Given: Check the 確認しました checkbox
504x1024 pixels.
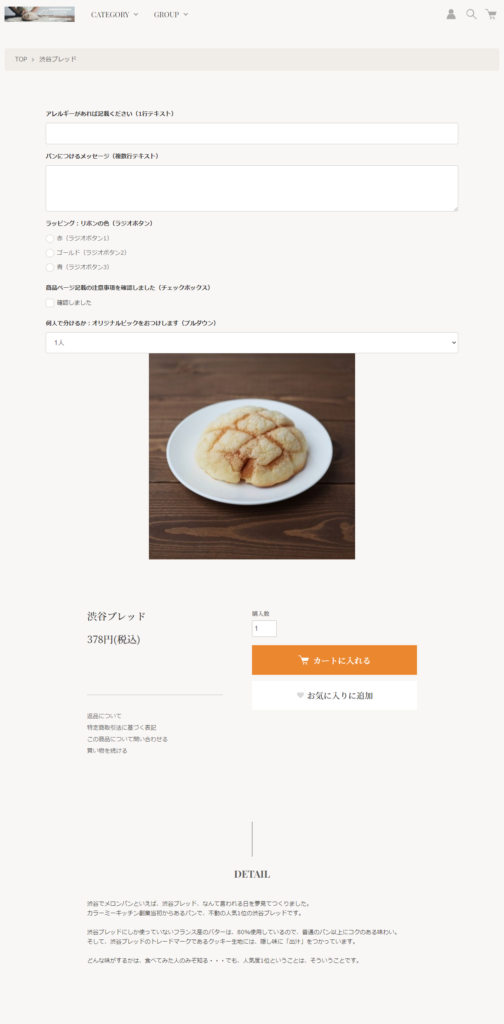Looking at the screenshot, I should tap(50, 303).
